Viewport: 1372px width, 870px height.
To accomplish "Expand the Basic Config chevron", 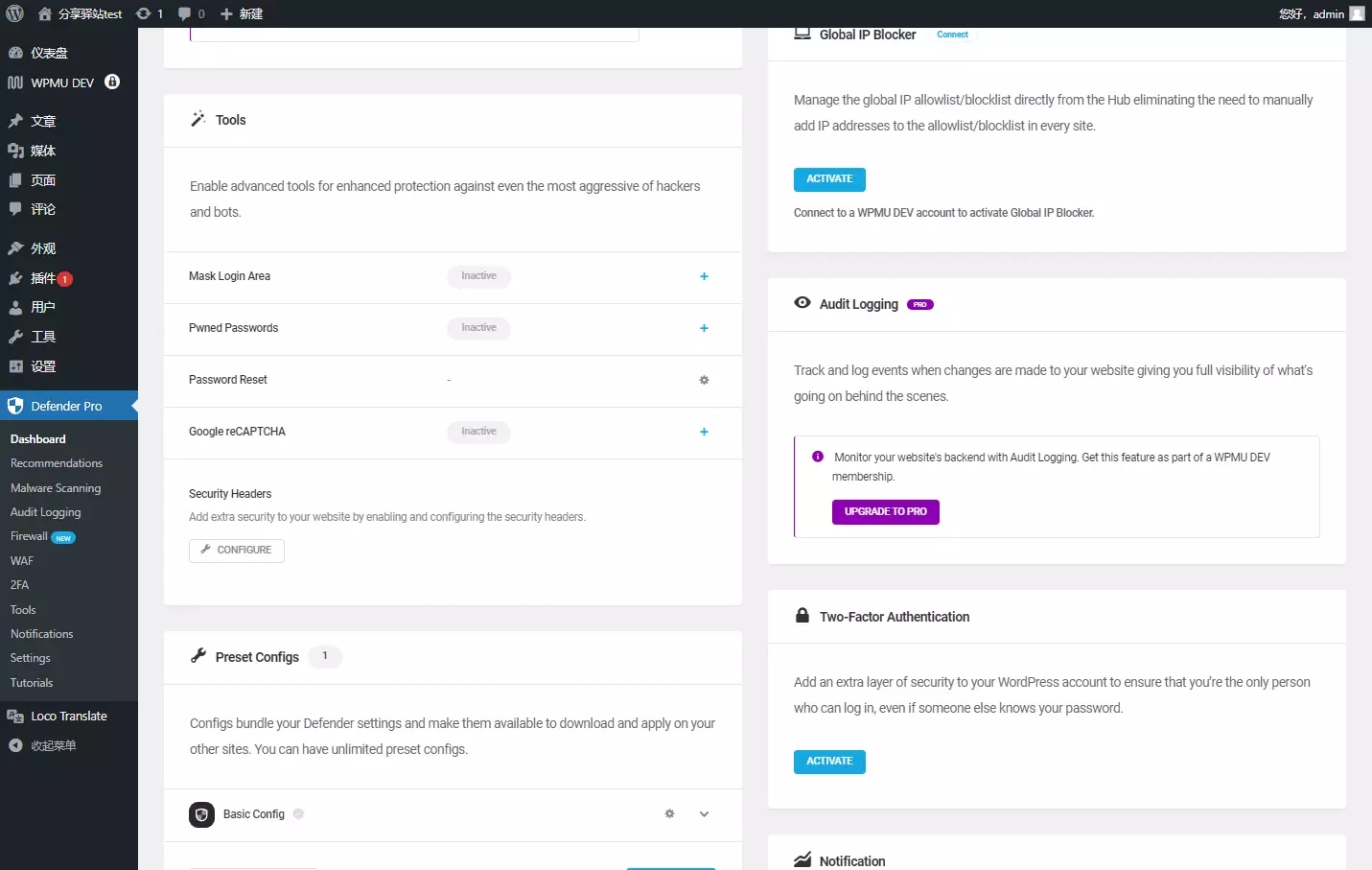I will tap(704, 814).
